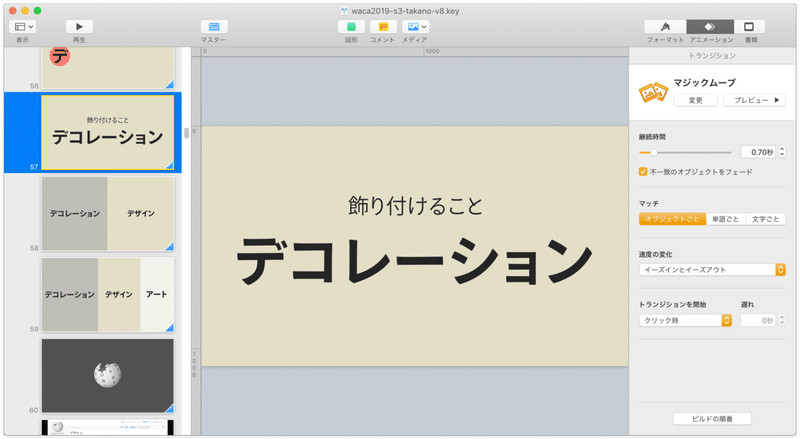Screen dimensions: 800x439
Task: Open the Media (メディア) dropdown
Action: 415,27
